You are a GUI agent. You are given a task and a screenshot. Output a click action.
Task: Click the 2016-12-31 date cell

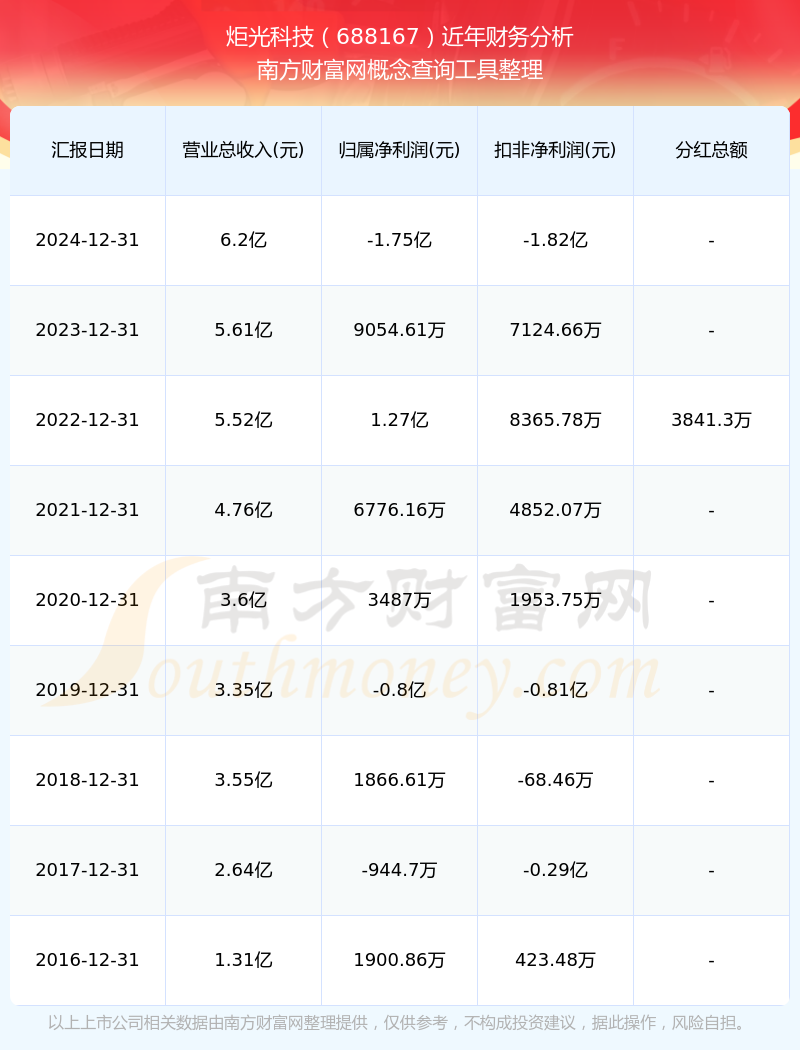point(87,960)
